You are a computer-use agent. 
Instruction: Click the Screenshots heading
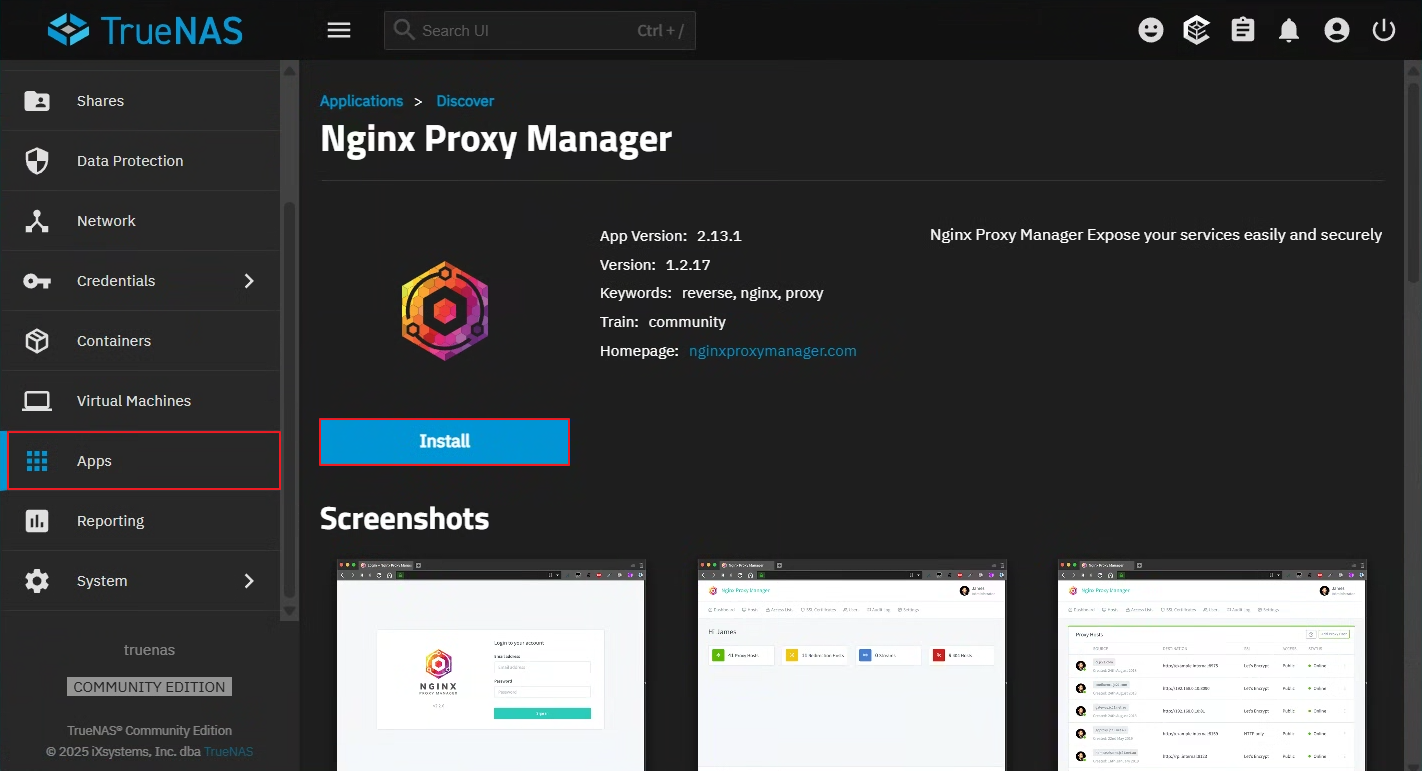[x=405, y=519]
